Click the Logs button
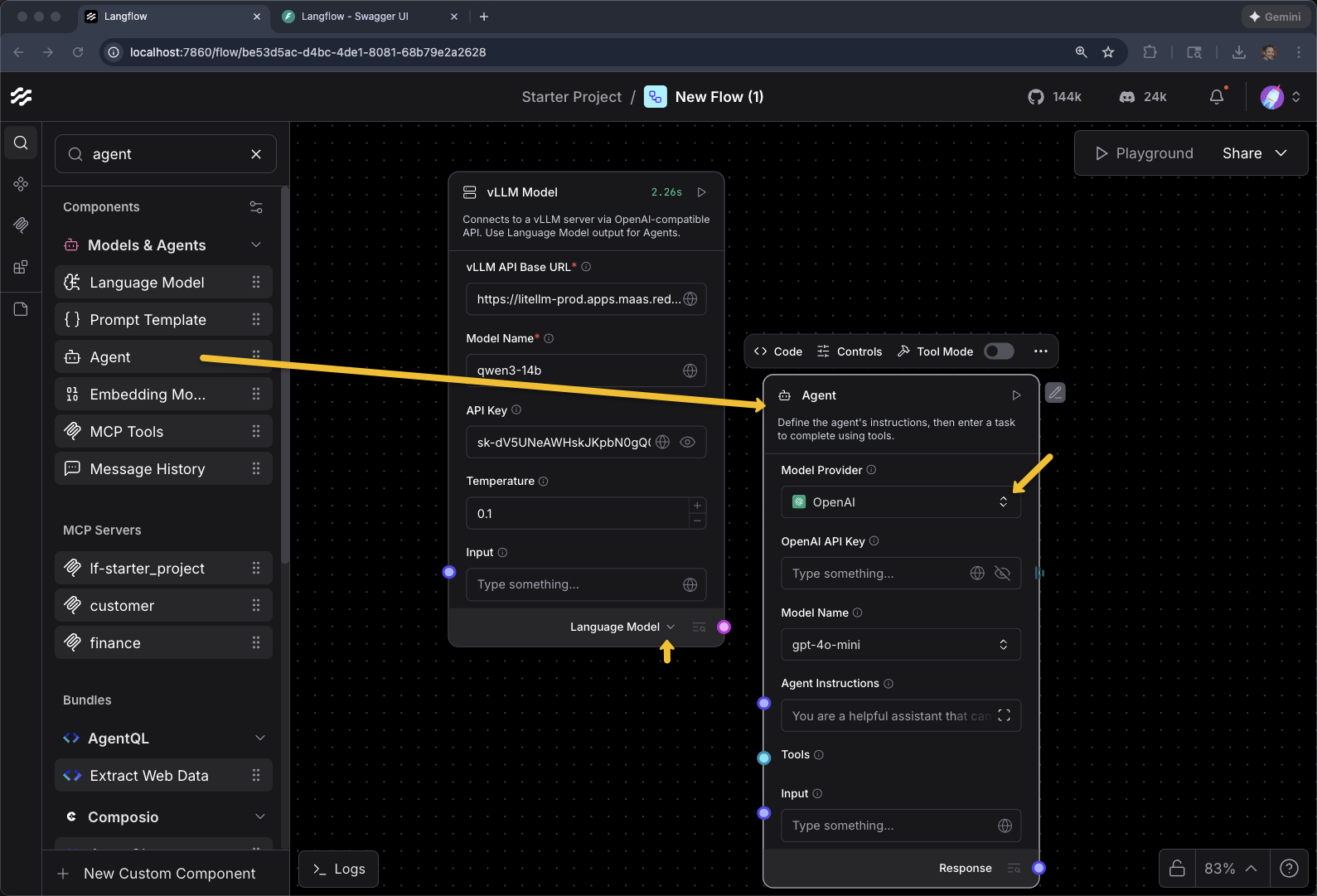Viewport: 1317px width, 896px height. pos(339,869)
